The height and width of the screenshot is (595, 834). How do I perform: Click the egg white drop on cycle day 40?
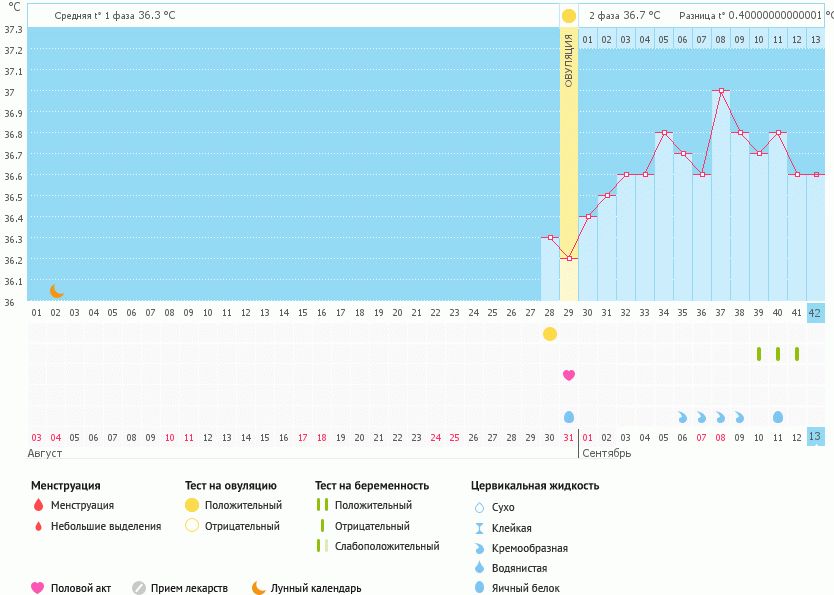tap(778, 417)
